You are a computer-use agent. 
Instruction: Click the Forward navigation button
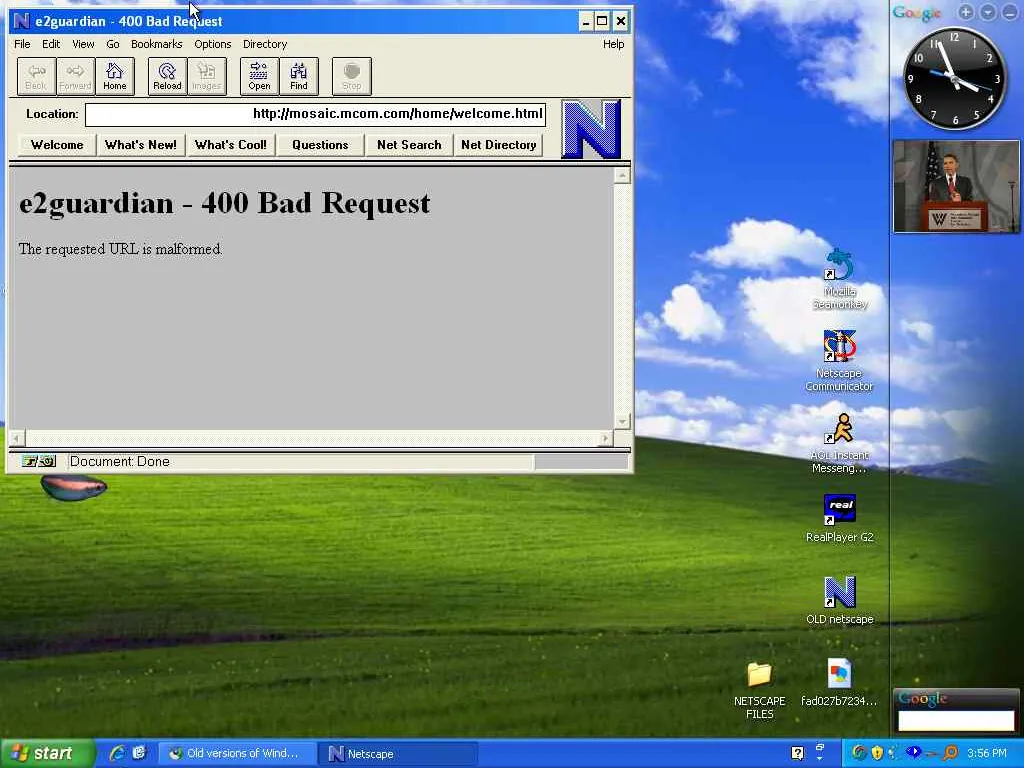[x=75, y=76]
